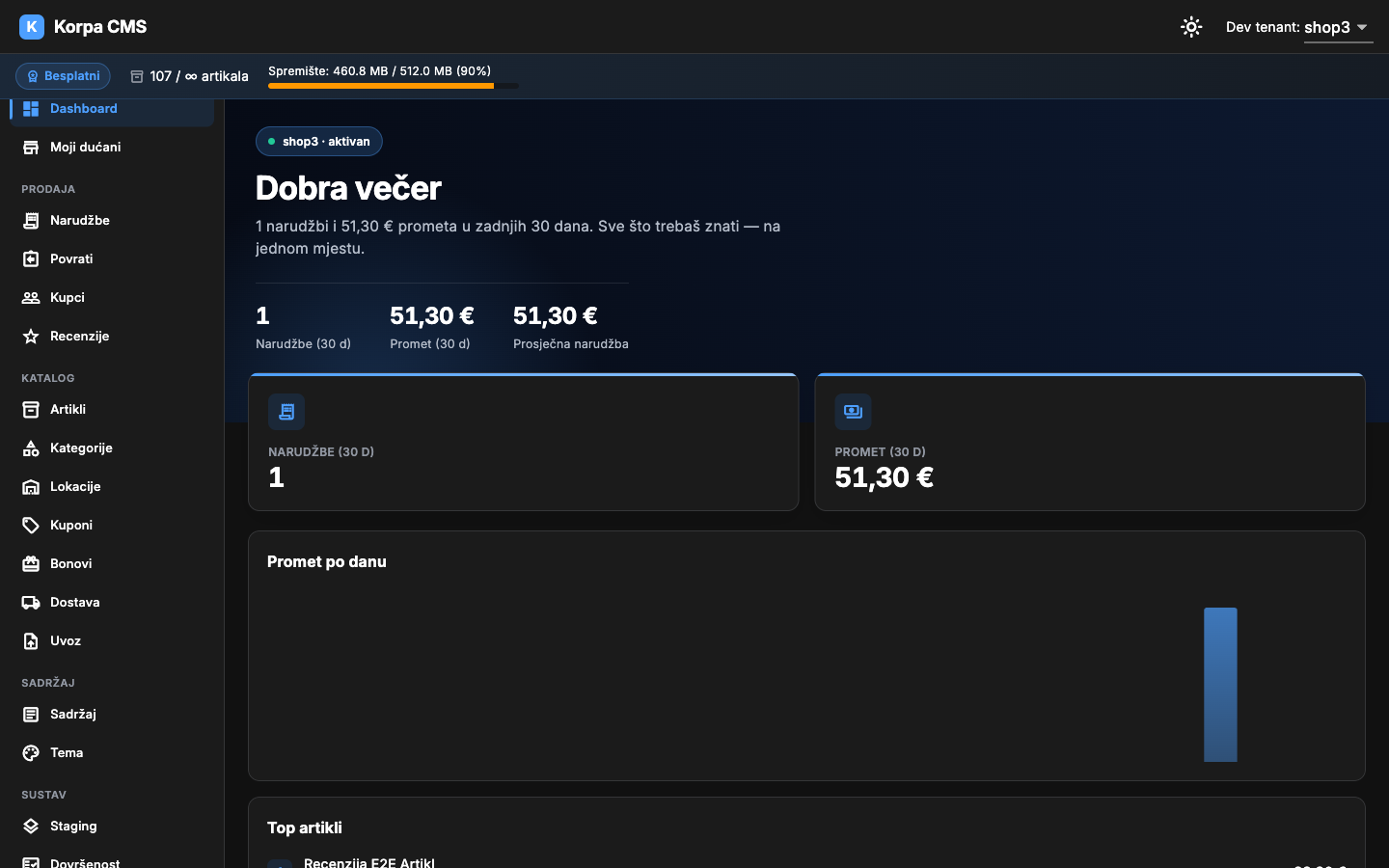Open Uvoz in the sidebar

point(112,641)
